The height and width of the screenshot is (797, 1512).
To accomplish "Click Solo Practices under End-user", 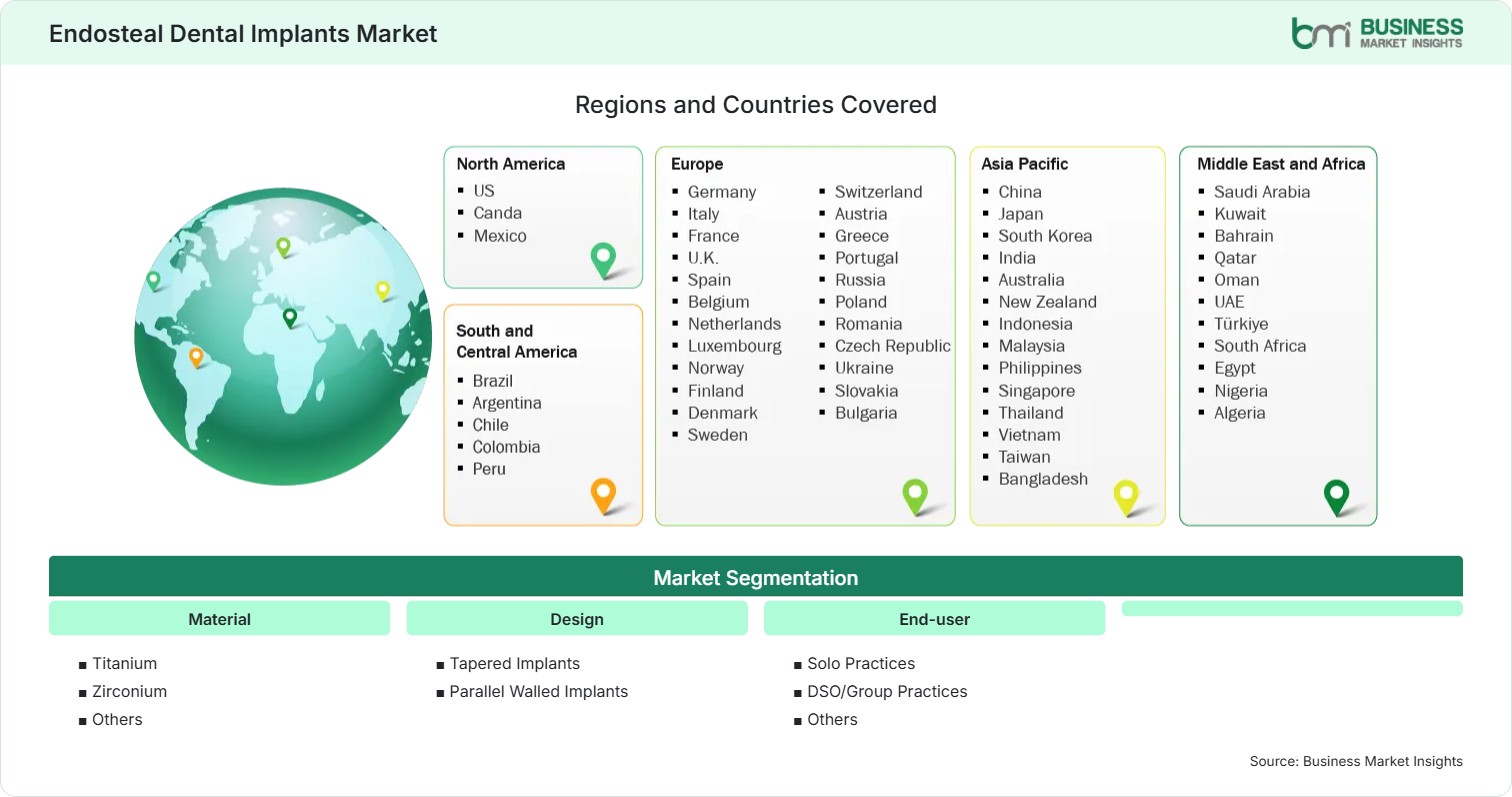I will click(861, 663).
